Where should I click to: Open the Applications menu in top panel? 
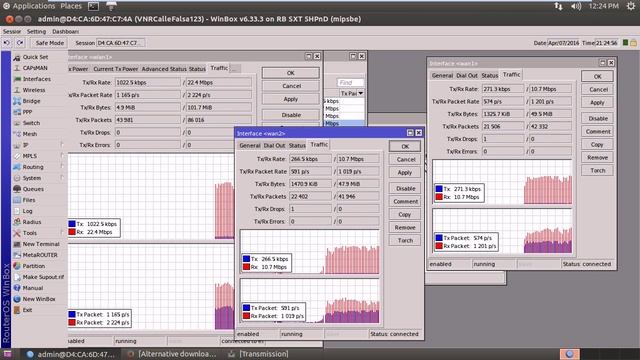pyautogui.click(x=28, y=6)
